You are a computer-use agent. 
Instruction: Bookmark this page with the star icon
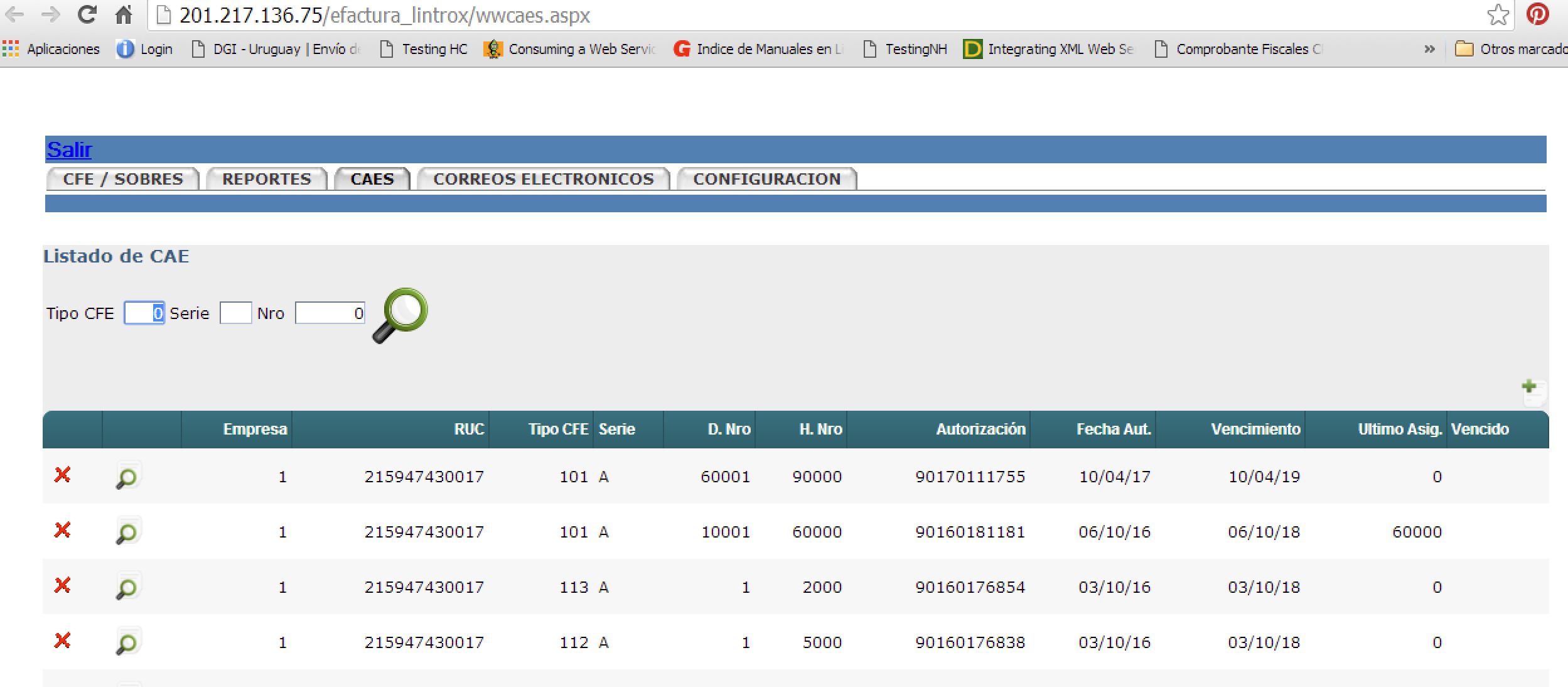1498,14
